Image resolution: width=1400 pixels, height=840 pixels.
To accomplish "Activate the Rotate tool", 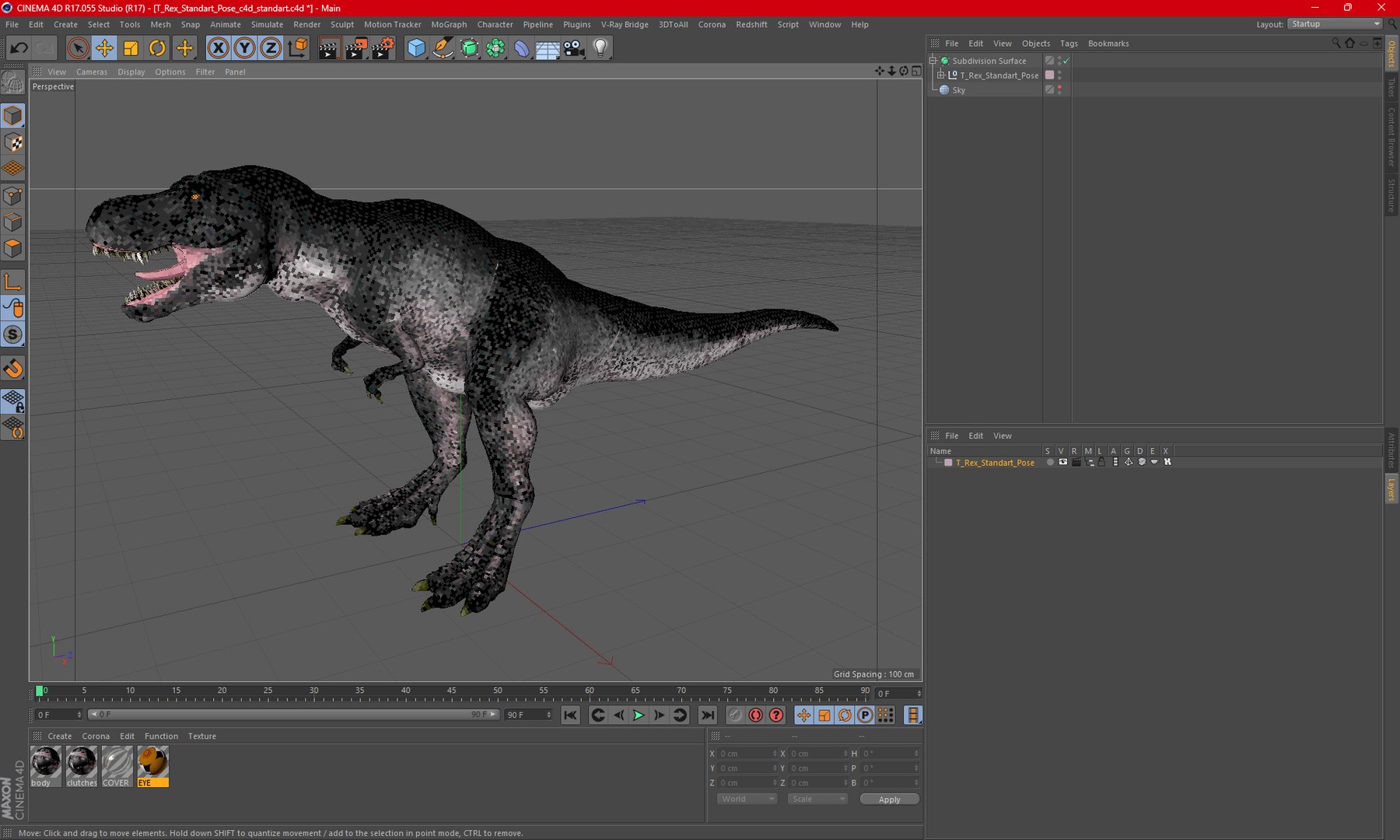I will [x=157, y=48].
